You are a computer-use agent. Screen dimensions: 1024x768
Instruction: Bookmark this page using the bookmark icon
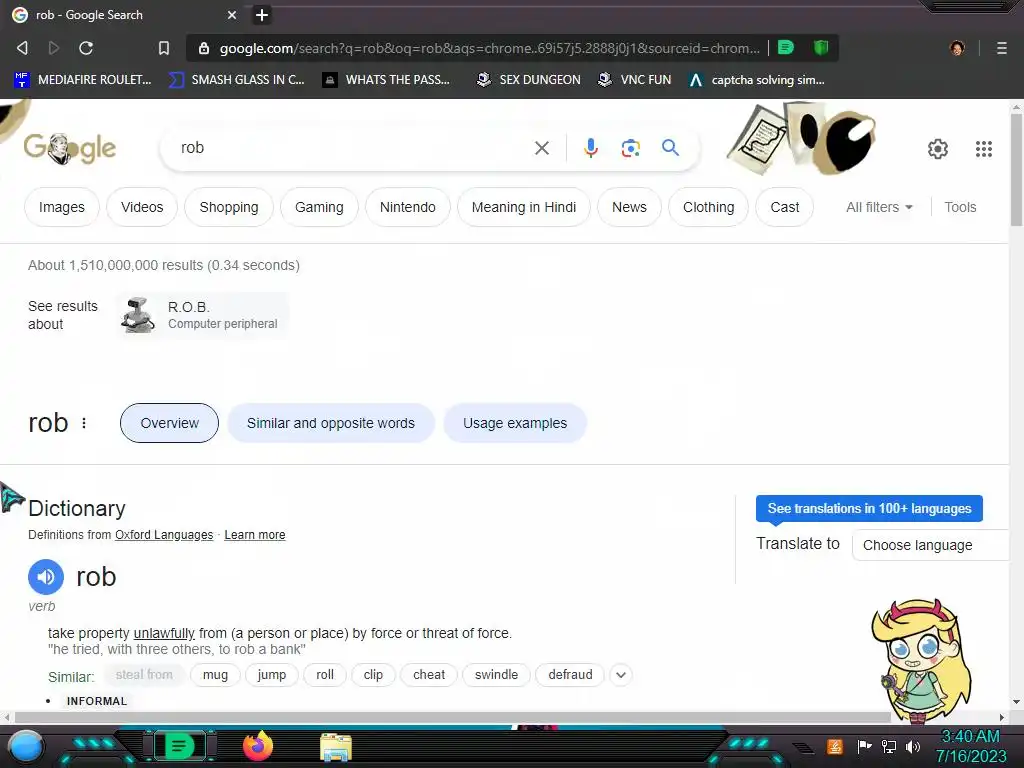(164, 48)
